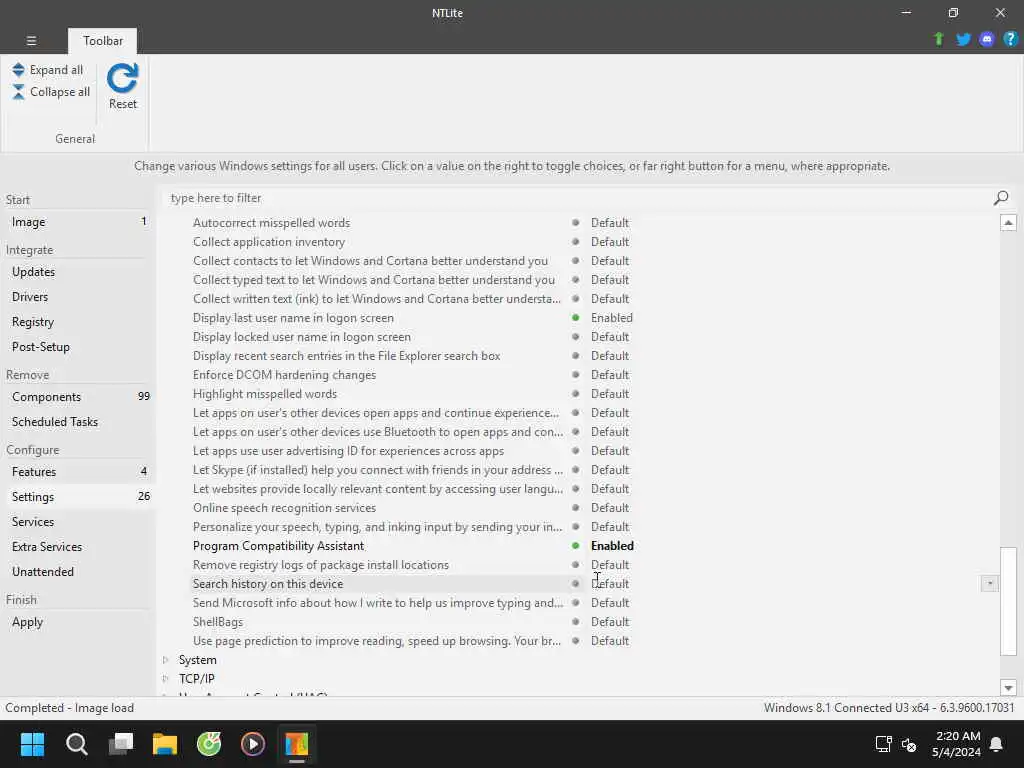
Task: Toggle Highlight misspelled words Default value
Action: 609,394
